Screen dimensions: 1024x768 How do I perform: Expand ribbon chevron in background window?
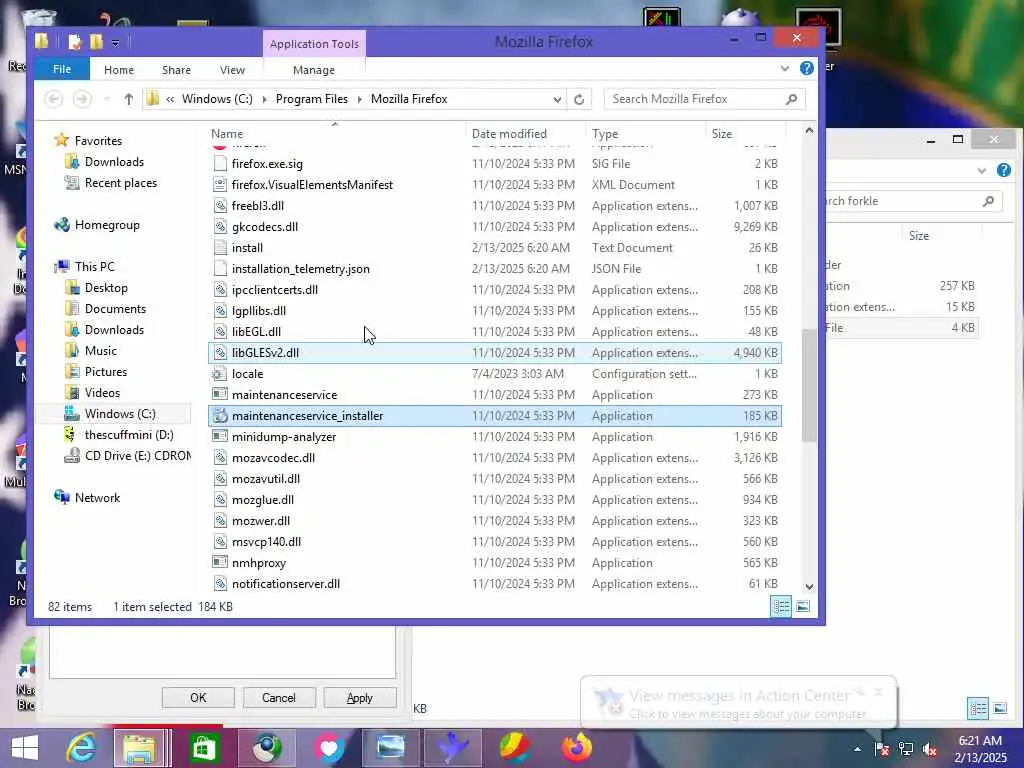[981, 170]
